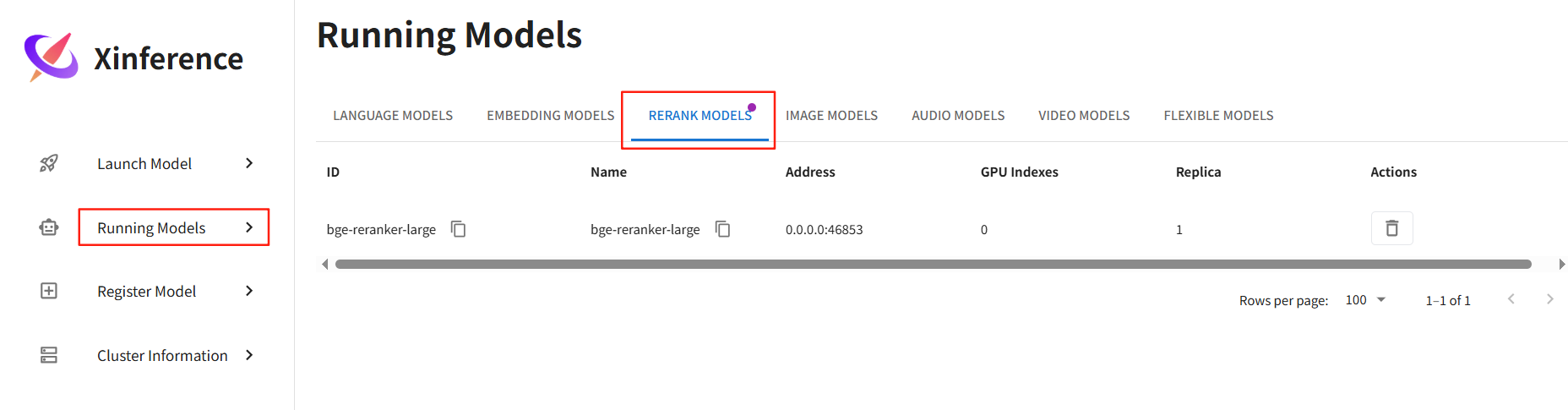Open the Running Models menu item
Viewport: 1568px width, 410px height.
[151, 227]
